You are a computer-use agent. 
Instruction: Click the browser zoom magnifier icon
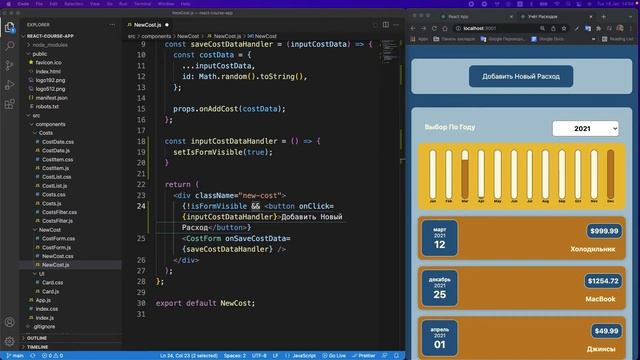542,28
